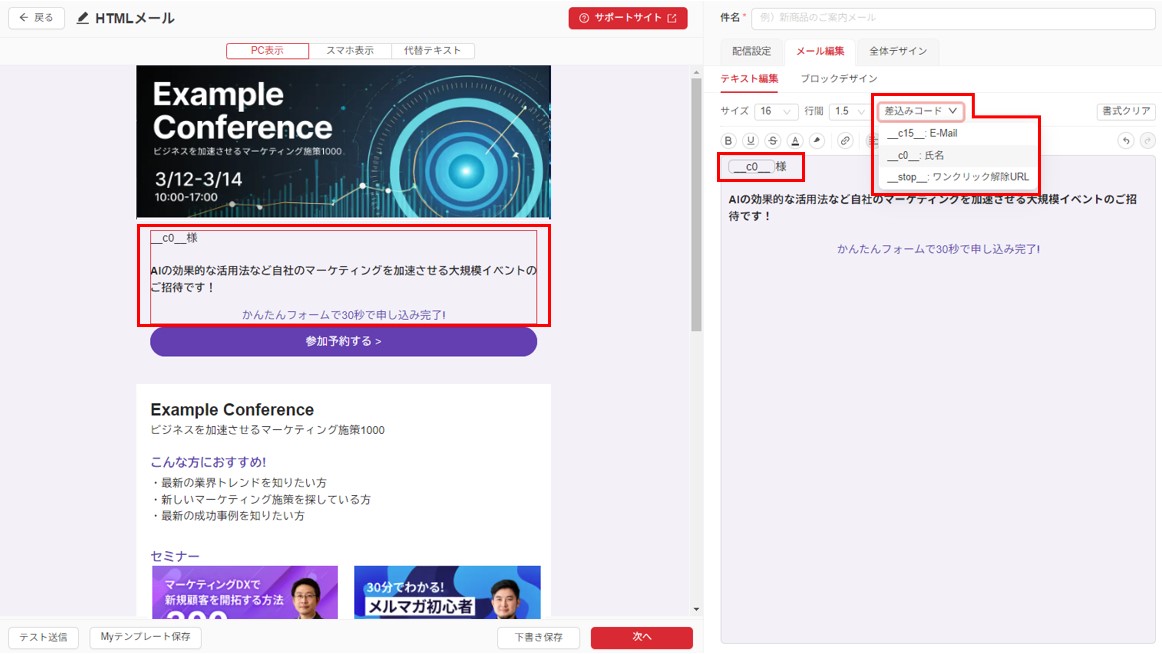1162x654 pixels.
Task: Apply bold formatting with the B icon
Action: click(x=728, y=141)
